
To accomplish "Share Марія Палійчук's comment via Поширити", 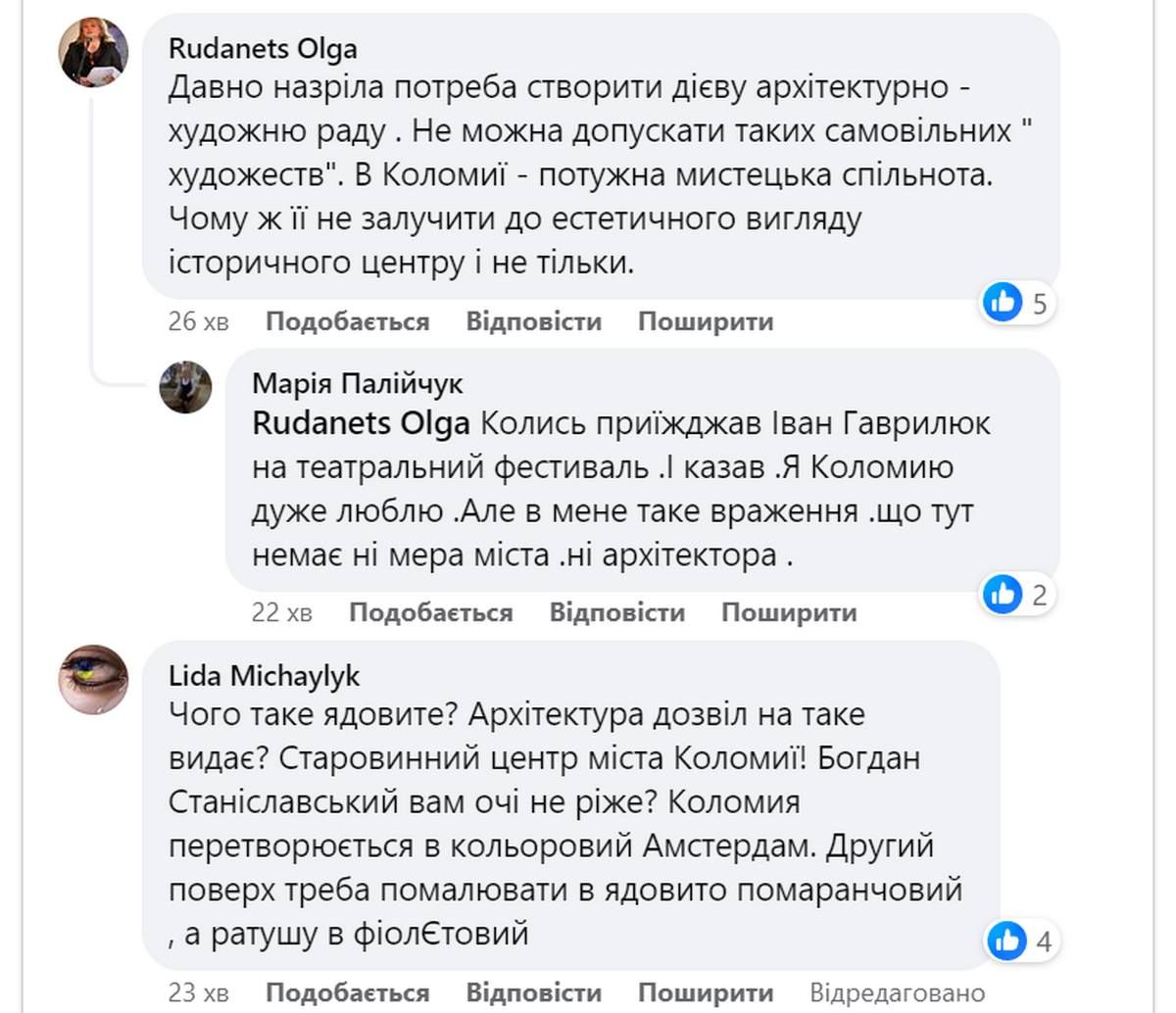I will [788, 612].
